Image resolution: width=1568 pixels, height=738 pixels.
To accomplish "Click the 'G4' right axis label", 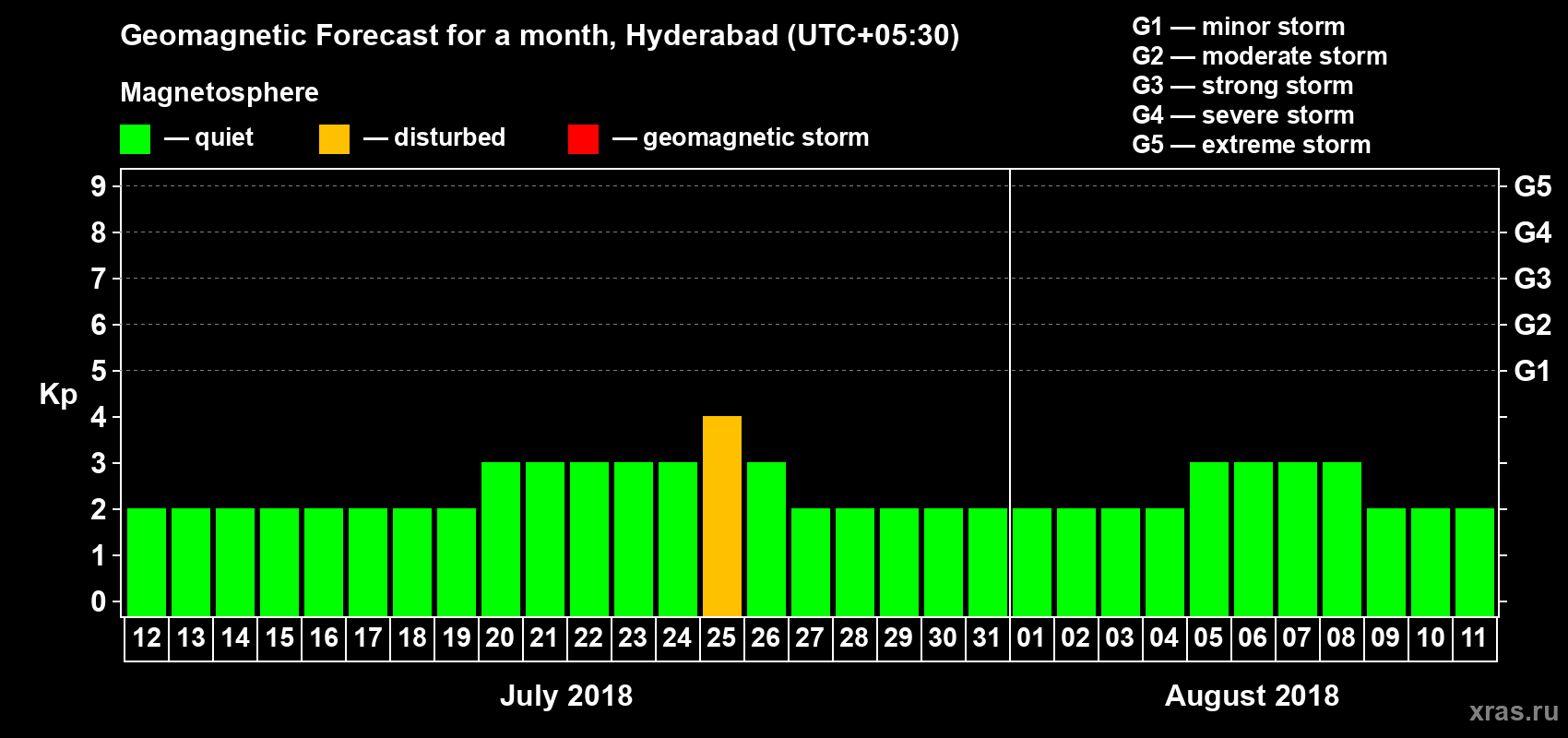I will pyautogui.click(x=1533, y=232).
